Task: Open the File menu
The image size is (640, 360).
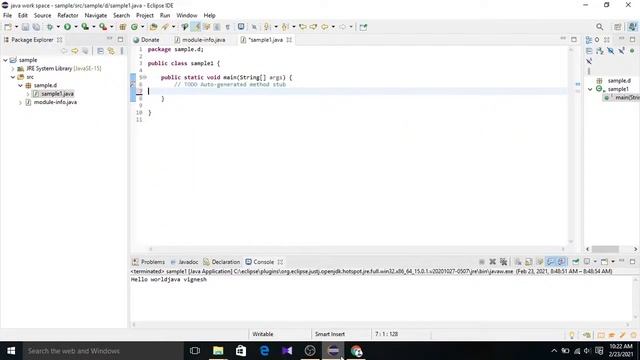Action: click(x=7, y=16)
